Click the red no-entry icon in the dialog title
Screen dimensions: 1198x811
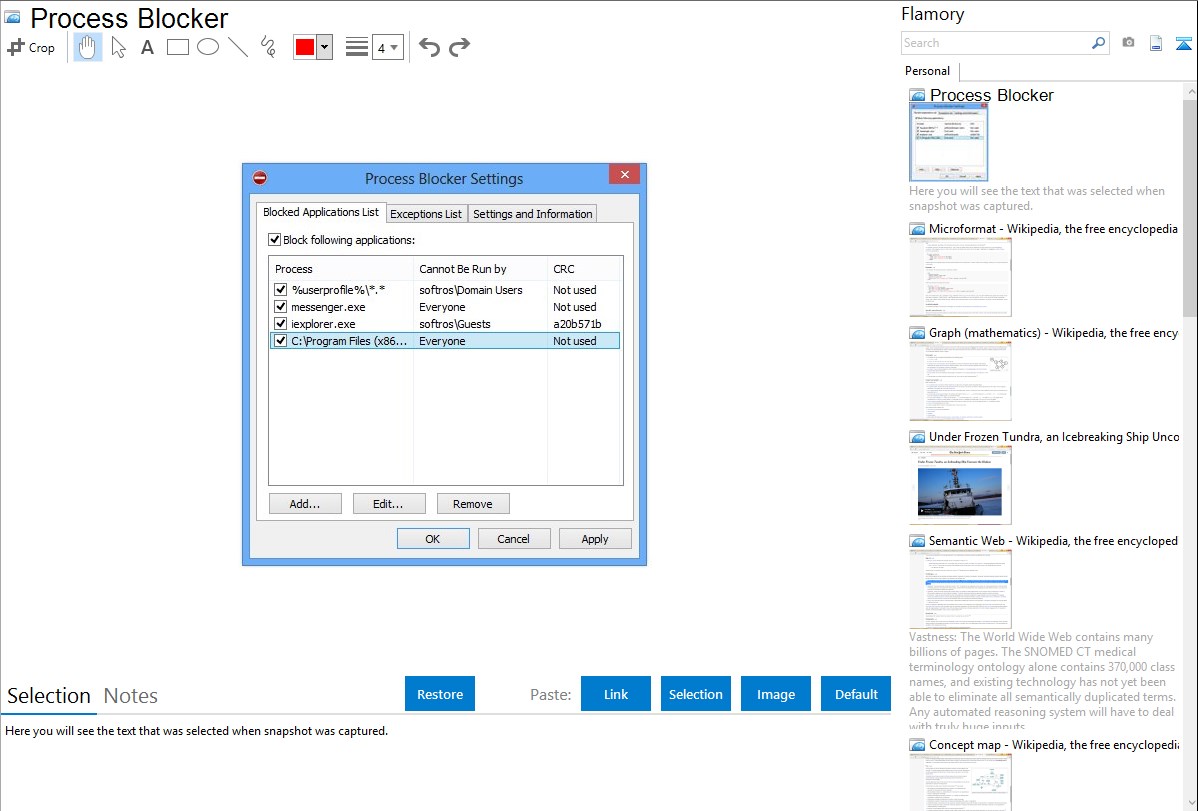pyautogui.click(x=260, y=178)
